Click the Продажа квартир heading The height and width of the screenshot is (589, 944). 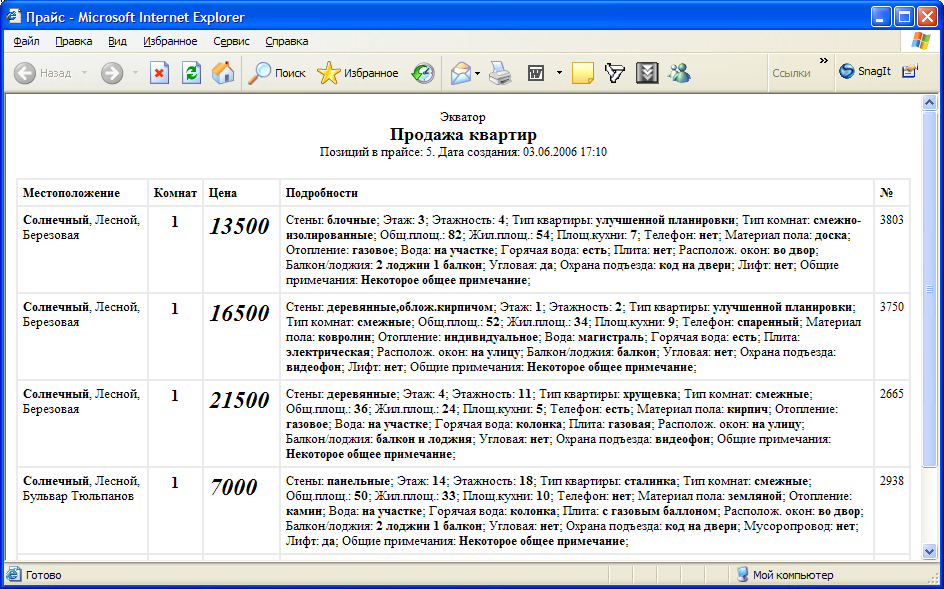(x=463, y=134)
